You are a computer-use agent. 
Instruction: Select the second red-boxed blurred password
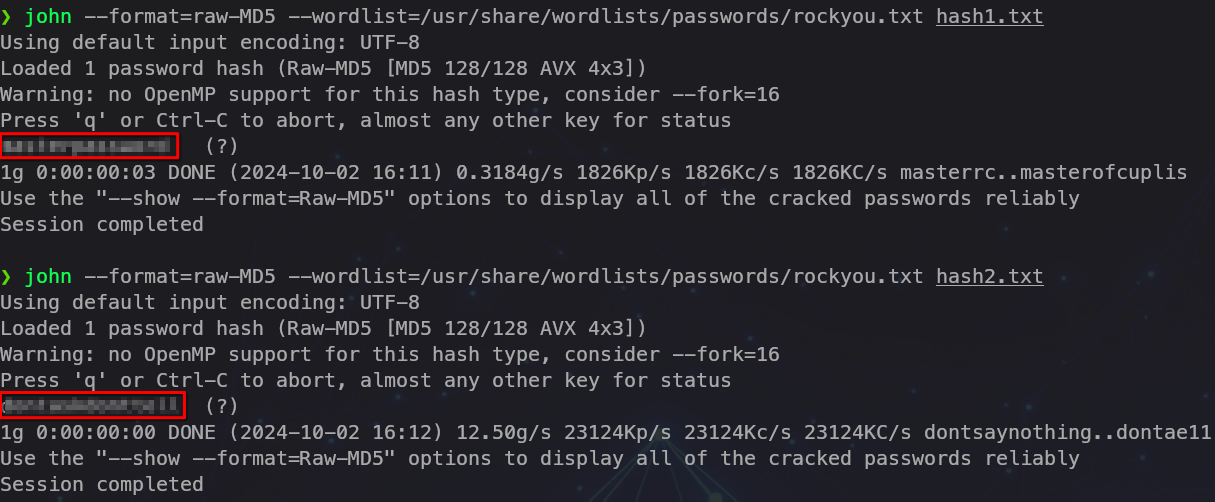point(94,405)
